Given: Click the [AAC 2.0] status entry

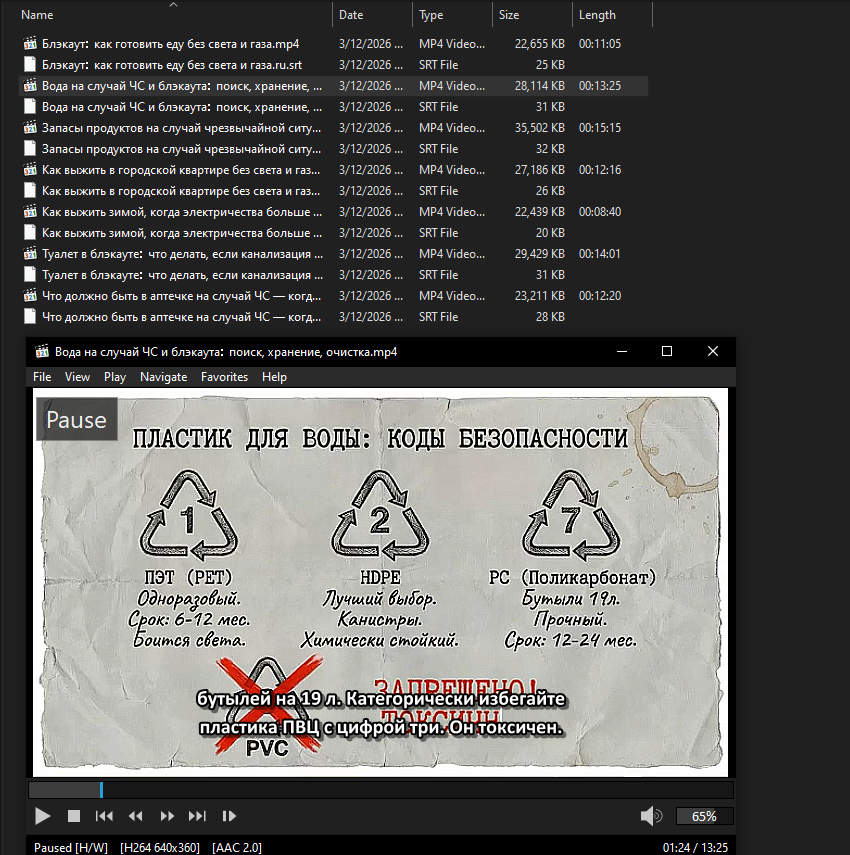Looking at the screenshot, I should point(237,847).
